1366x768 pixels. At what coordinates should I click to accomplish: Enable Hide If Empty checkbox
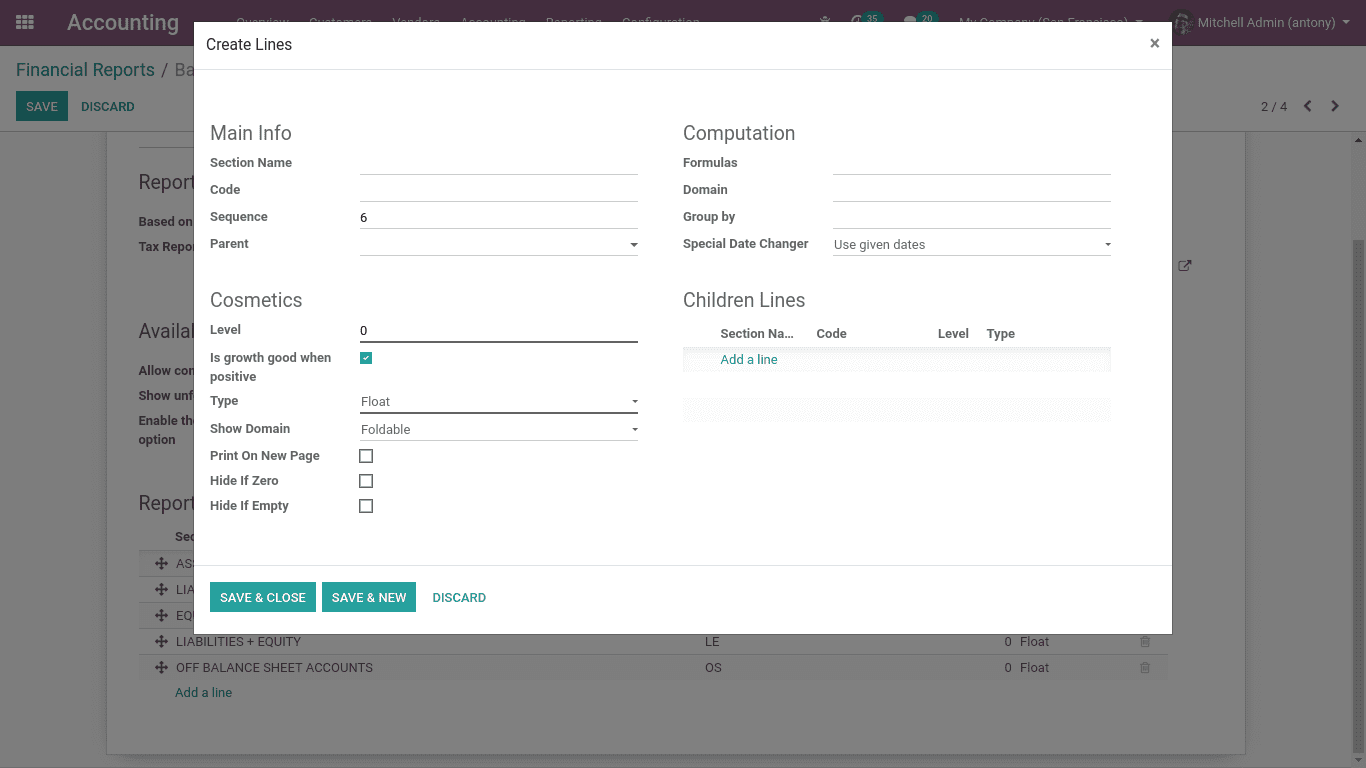pyautogui.click(x=366, y=506)
